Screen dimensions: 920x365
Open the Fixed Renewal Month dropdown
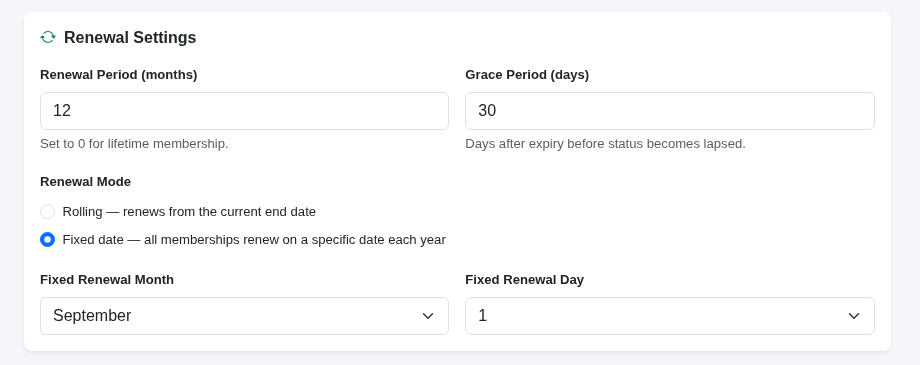click(244, 316)
